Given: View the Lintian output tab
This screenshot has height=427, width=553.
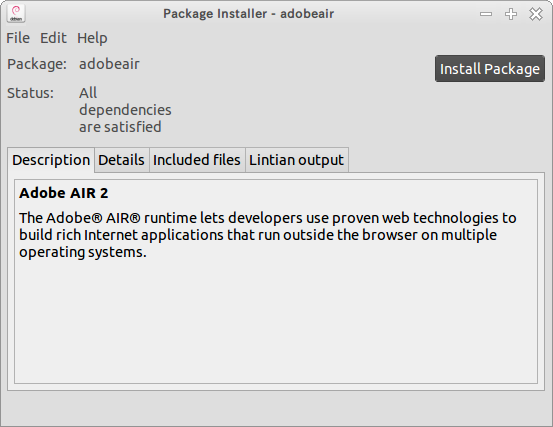Looking at the screenshot, I should pyautogui.click(x=297, y=160).
